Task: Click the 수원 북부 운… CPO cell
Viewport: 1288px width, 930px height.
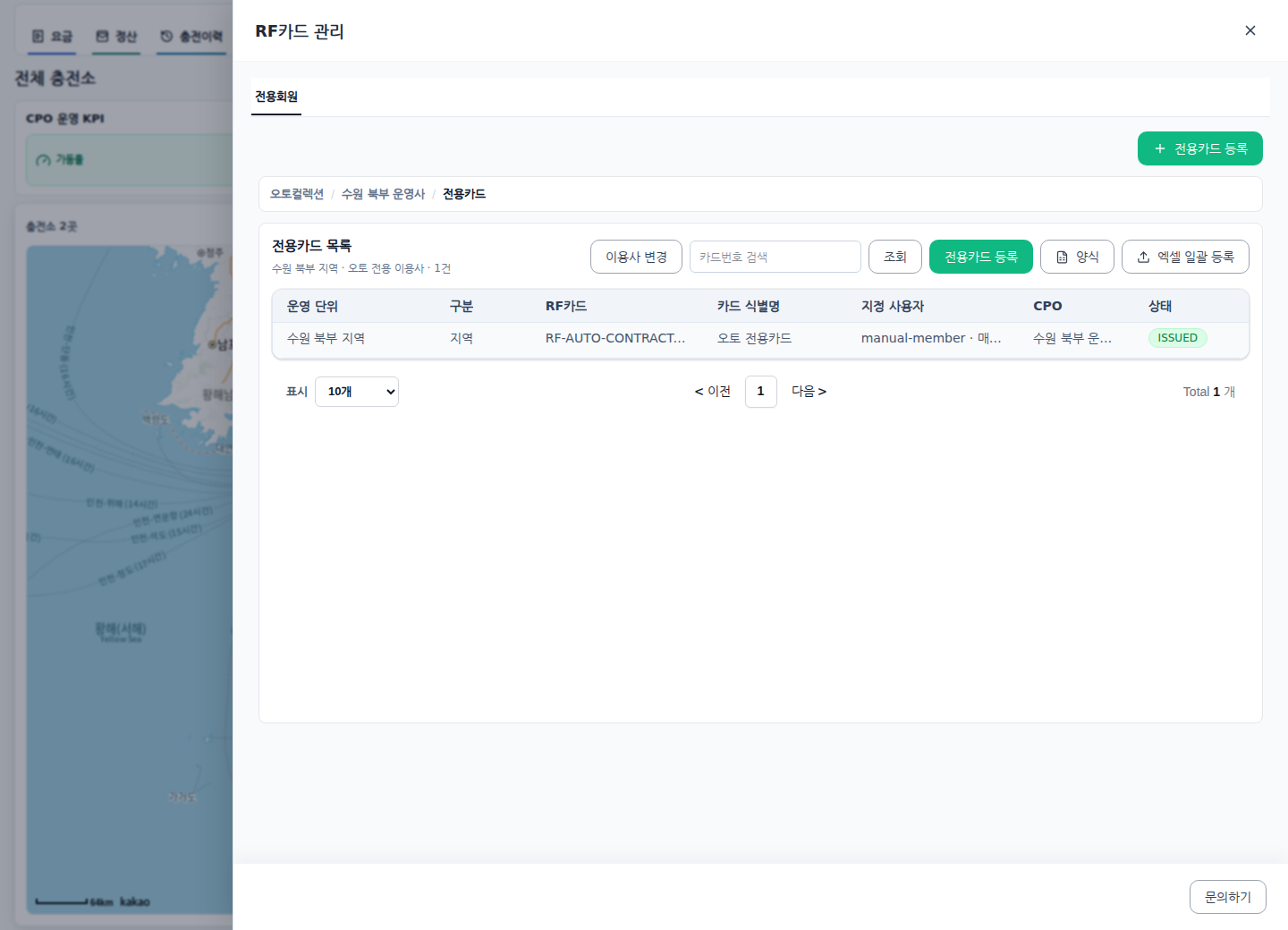Action: click(x=1072, y=338)
